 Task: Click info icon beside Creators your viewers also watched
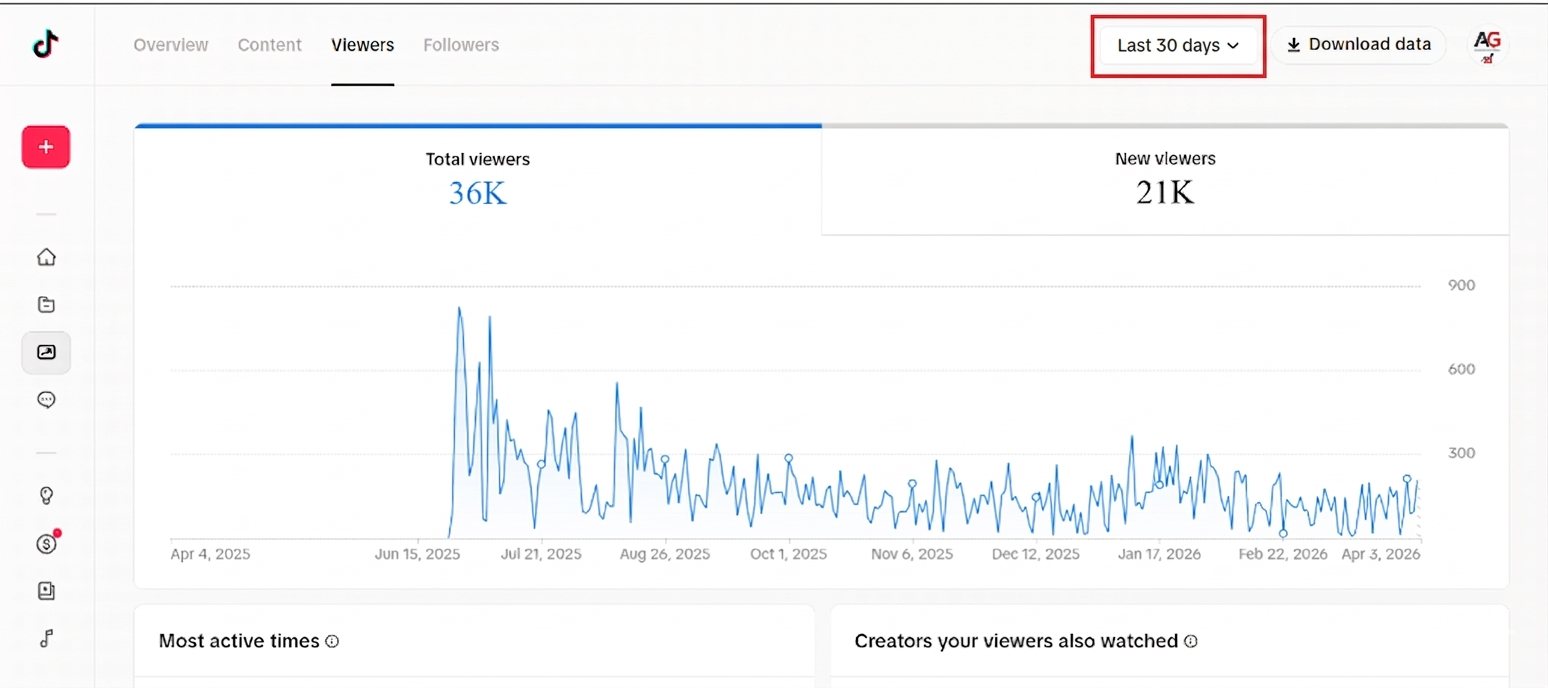point(1190,642)
